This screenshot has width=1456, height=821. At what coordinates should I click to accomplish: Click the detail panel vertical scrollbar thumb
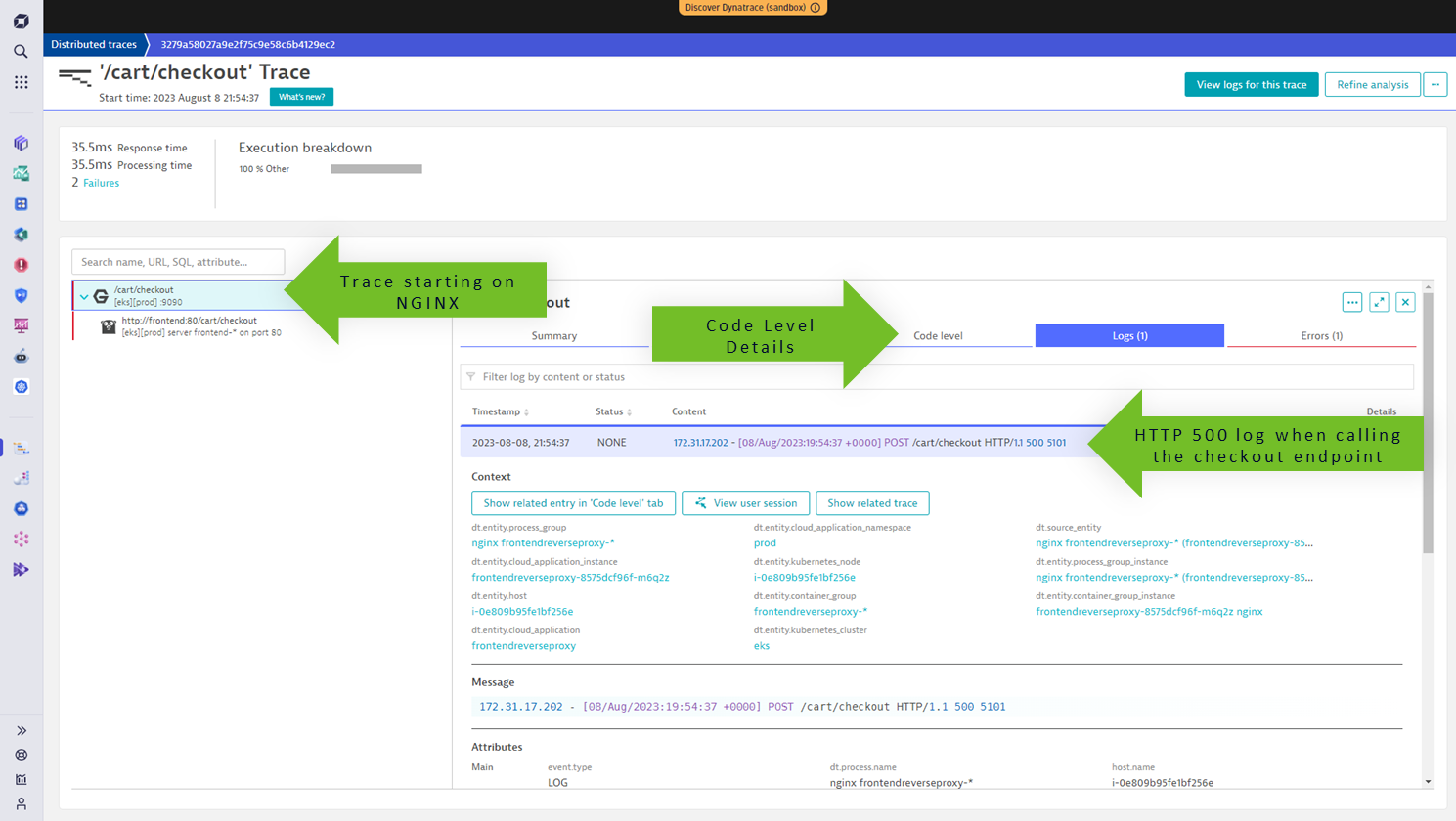(1428, 422)
